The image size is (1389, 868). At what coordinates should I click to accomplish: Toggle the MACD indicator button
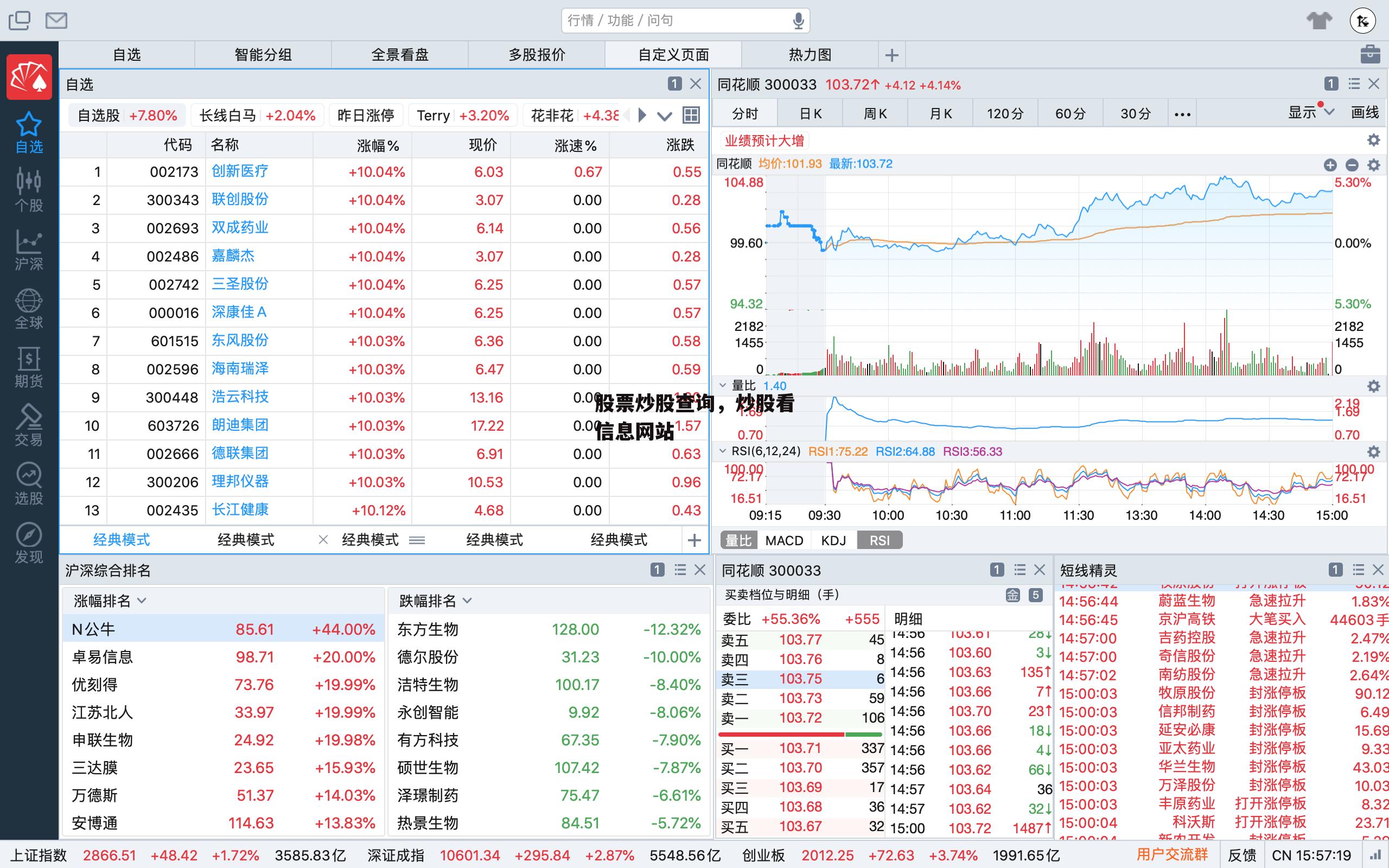point(784,540)
